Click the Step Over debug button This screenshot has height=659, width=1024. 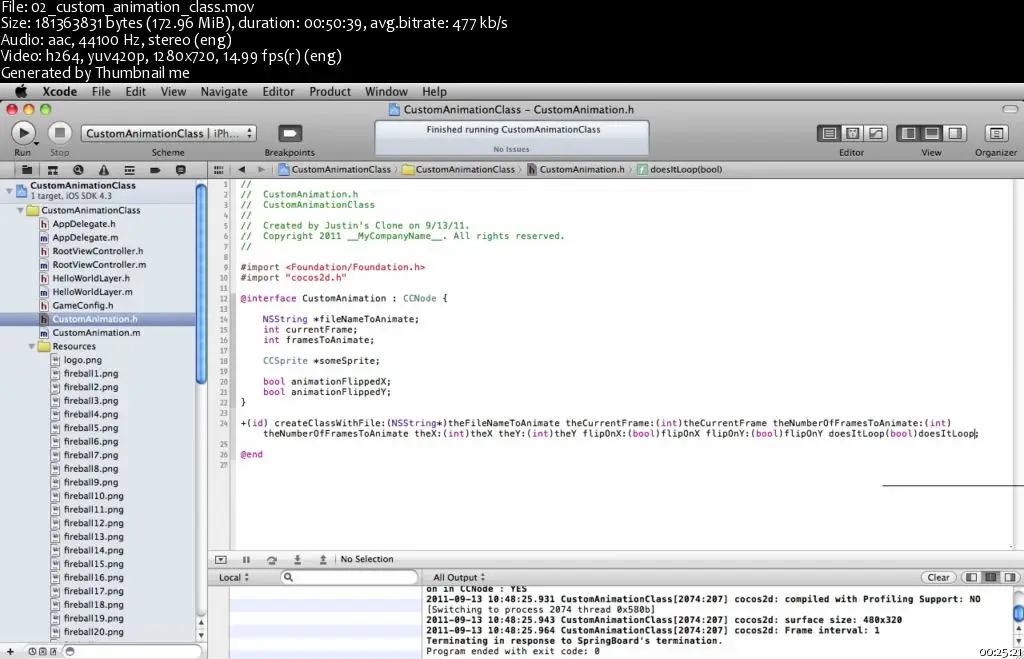pos(272,560)
